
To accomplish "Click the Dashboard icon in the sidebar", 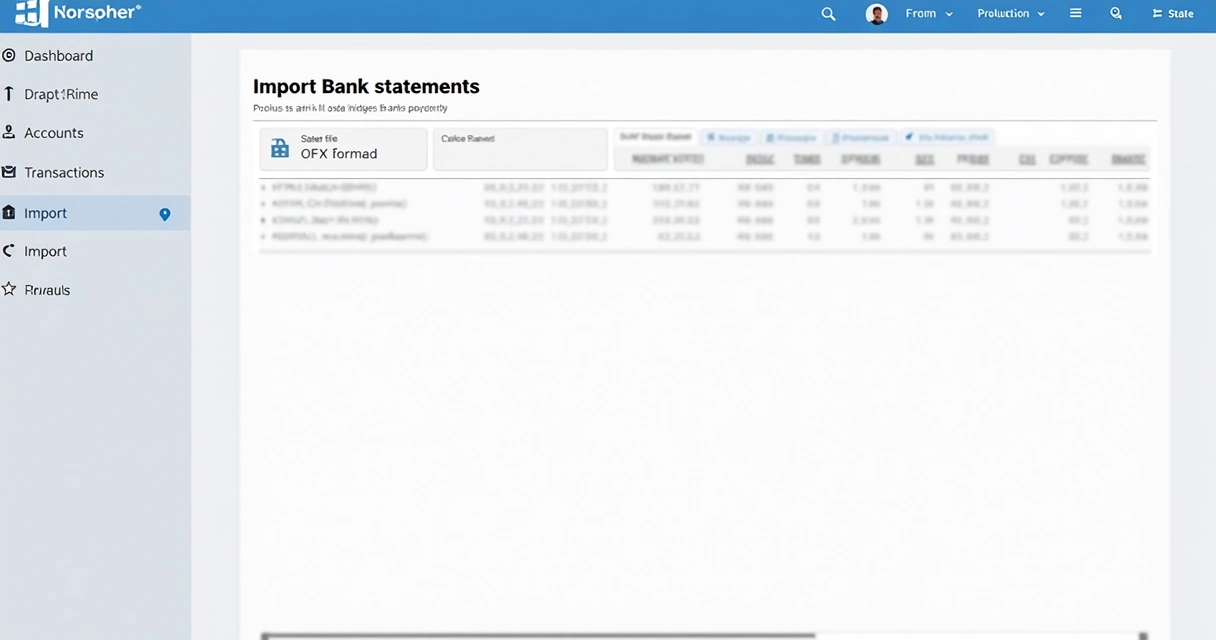I will [x=9, y=56].
